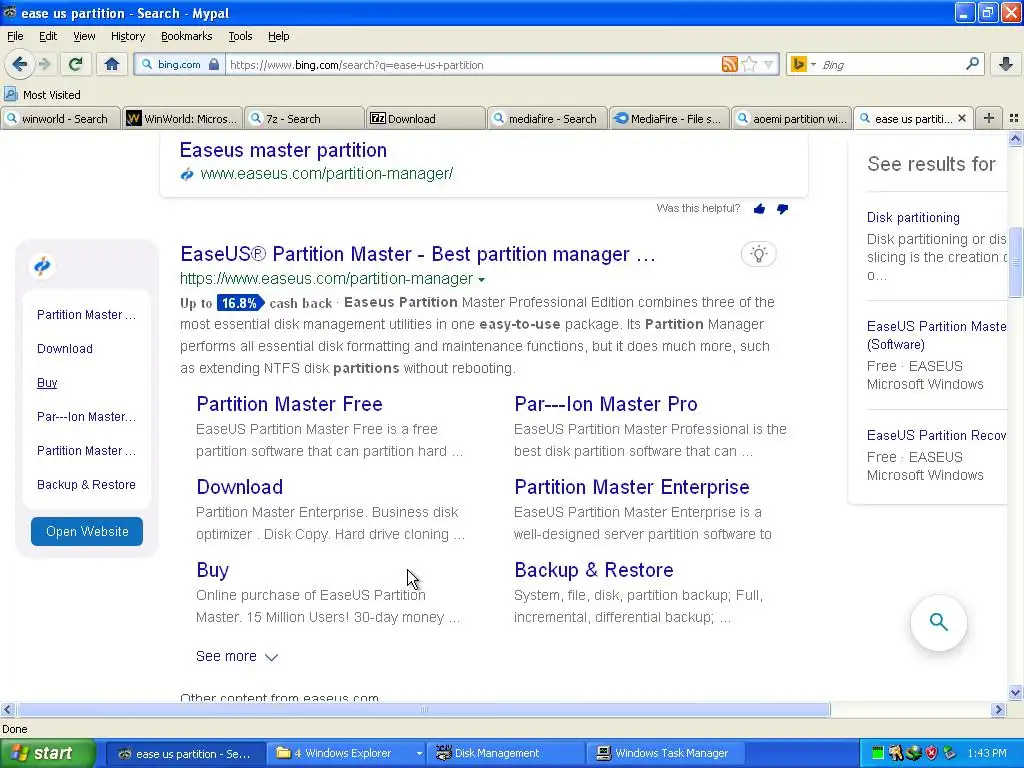Show all tabs list button

click(1014, 118)
